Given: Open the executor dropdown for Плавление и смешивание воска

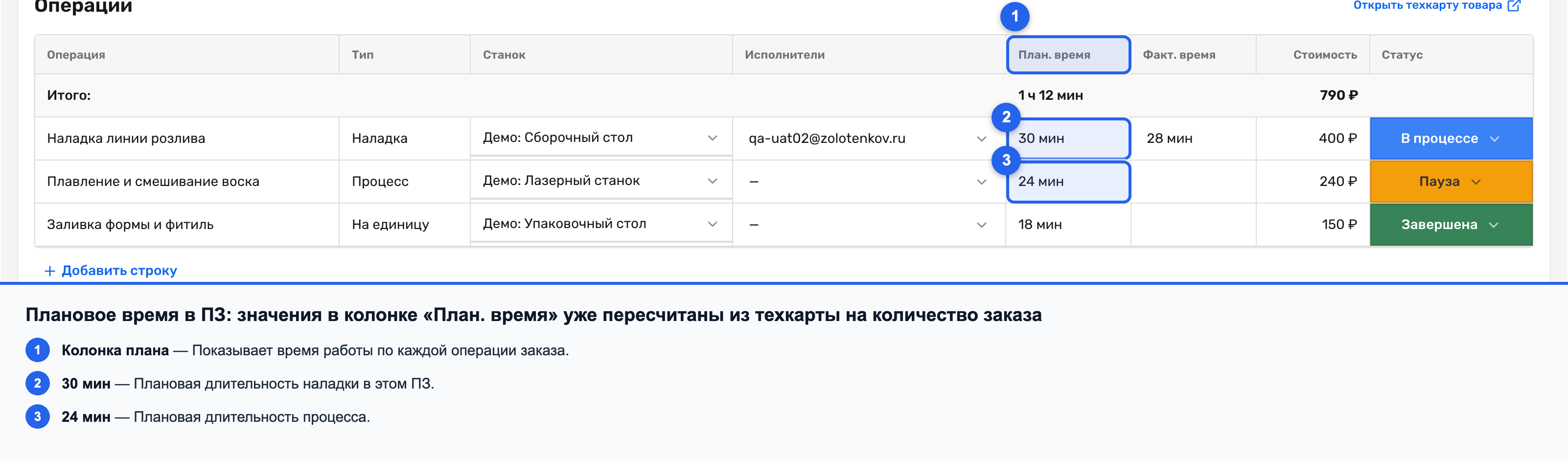Looking at the screenshot, I should (868, 182).
